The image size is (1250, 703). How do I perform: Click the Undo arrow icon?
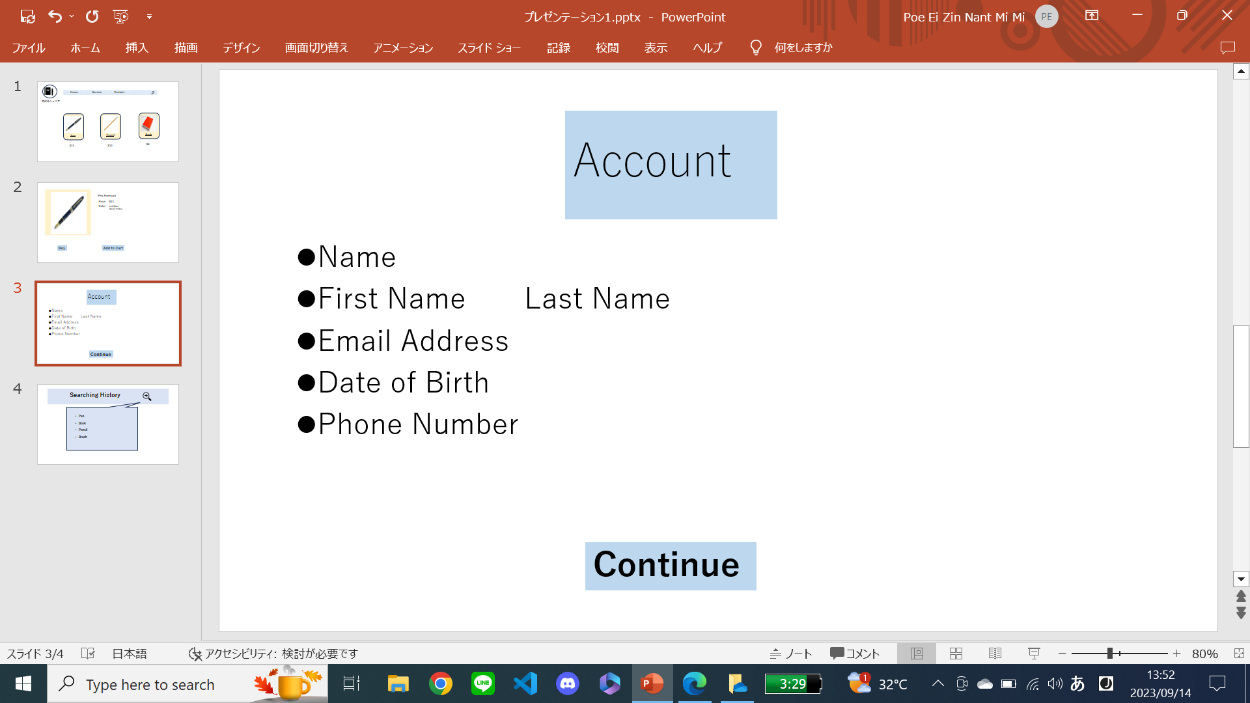[x=55, y=16]
